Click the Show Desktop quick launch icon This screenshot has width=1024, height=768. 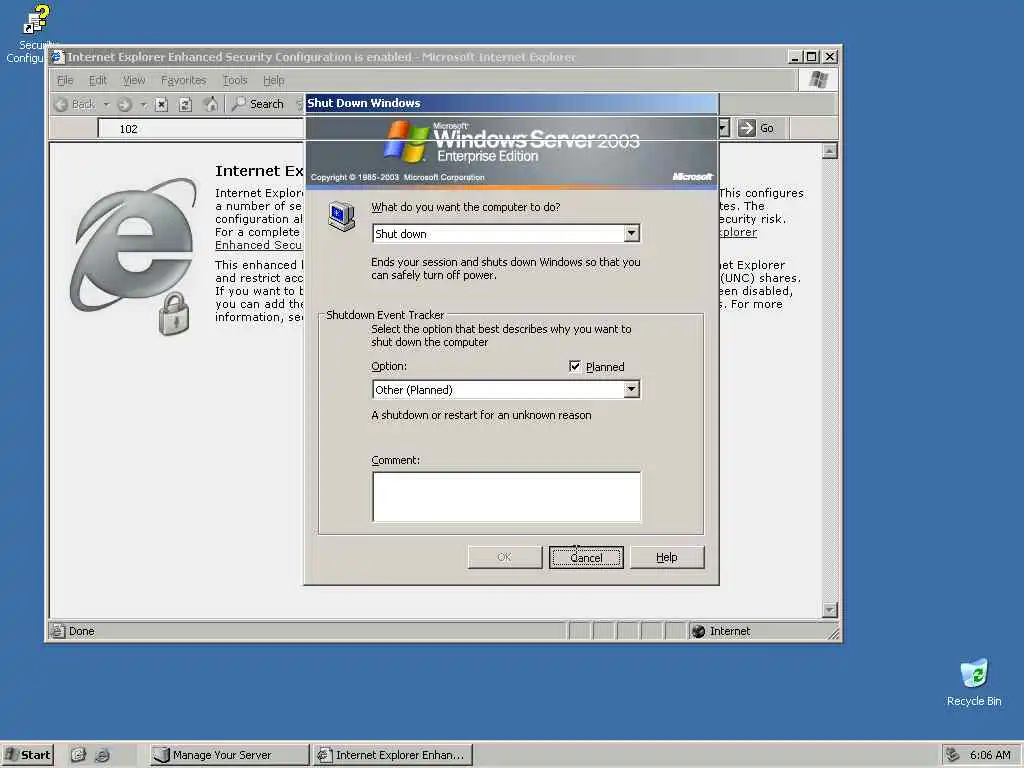point(78,755)
